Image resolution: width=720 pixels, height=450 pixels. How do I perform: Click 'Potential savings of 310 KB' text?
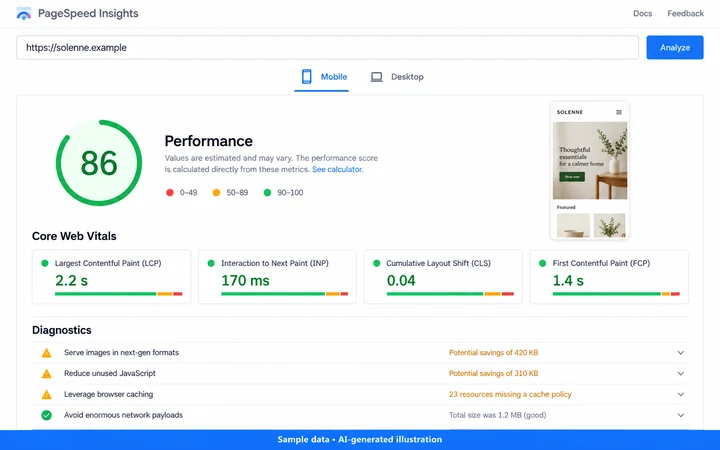coord(493,373)
